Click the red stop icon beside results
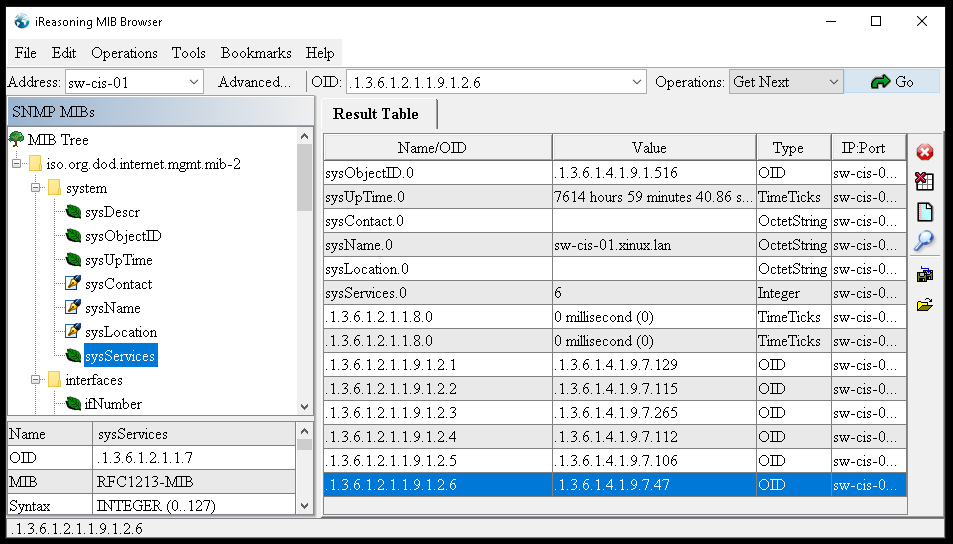953x544 pixels. point(925,152)
